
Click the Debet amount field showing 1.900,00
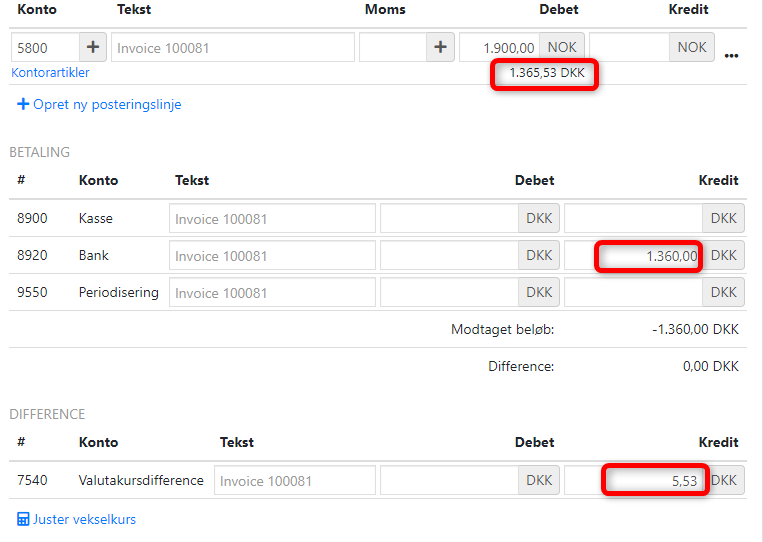(499, 47)
